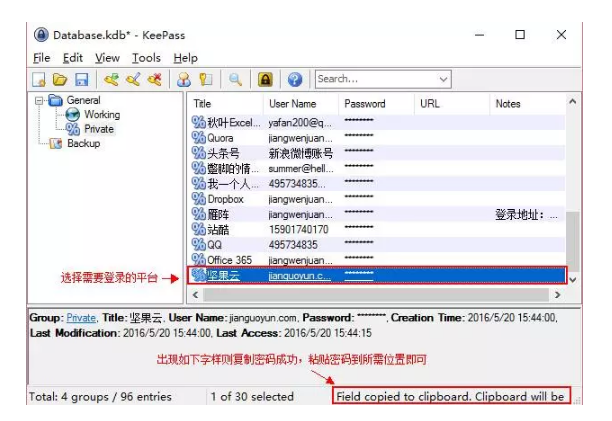Copy password with the key-and-page icon
The width and height of the screenshot is (612, 421).
206,80
